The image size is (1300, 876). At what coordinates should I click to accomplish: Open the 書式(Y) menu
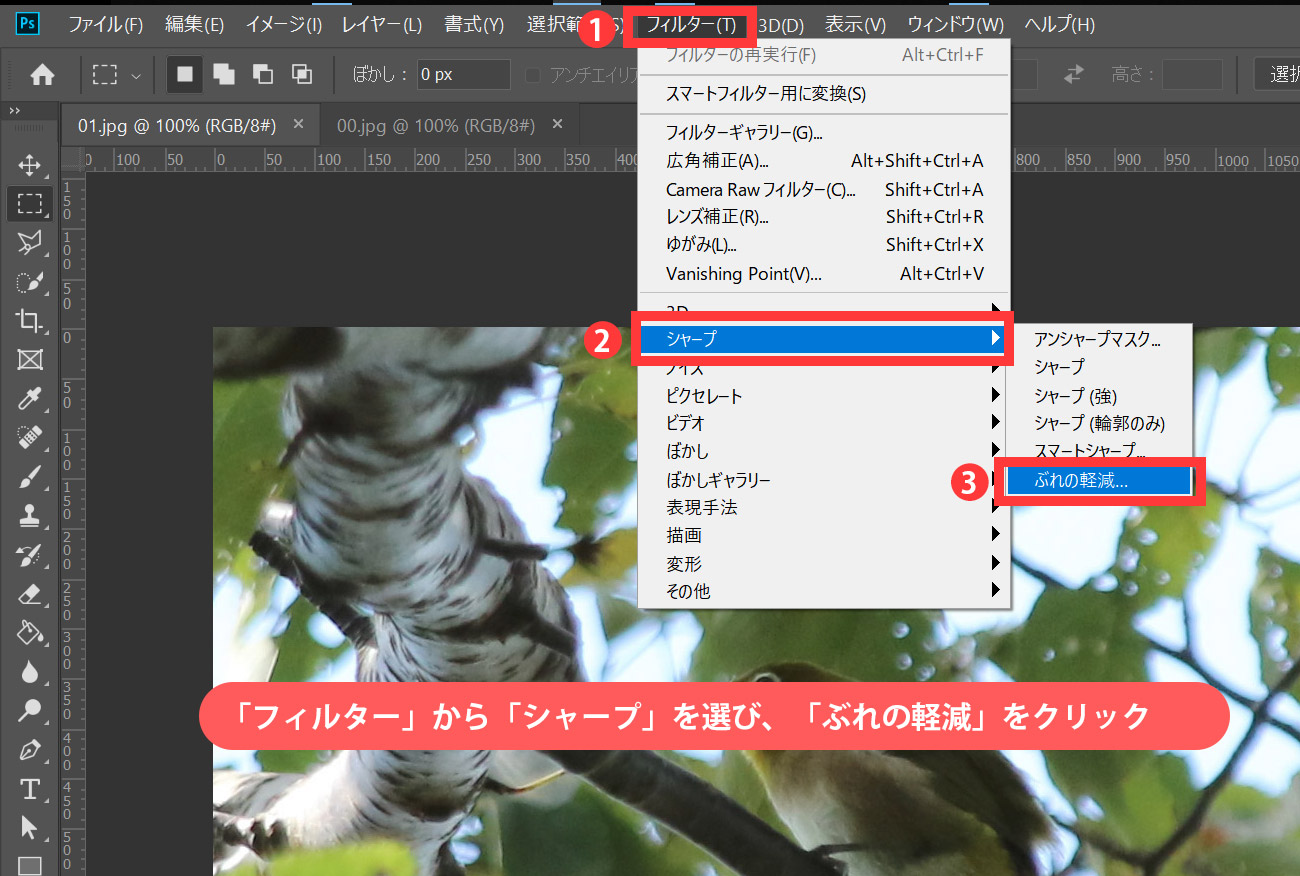coord(474,24)
